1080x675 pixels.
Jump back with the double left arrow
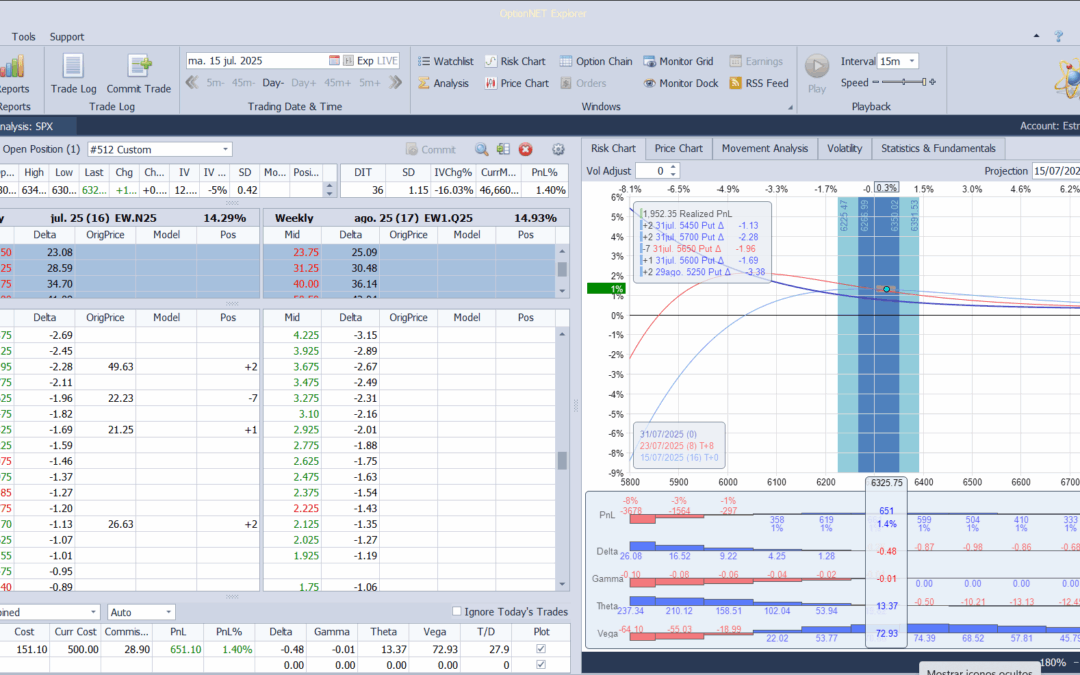click(192, 83)
